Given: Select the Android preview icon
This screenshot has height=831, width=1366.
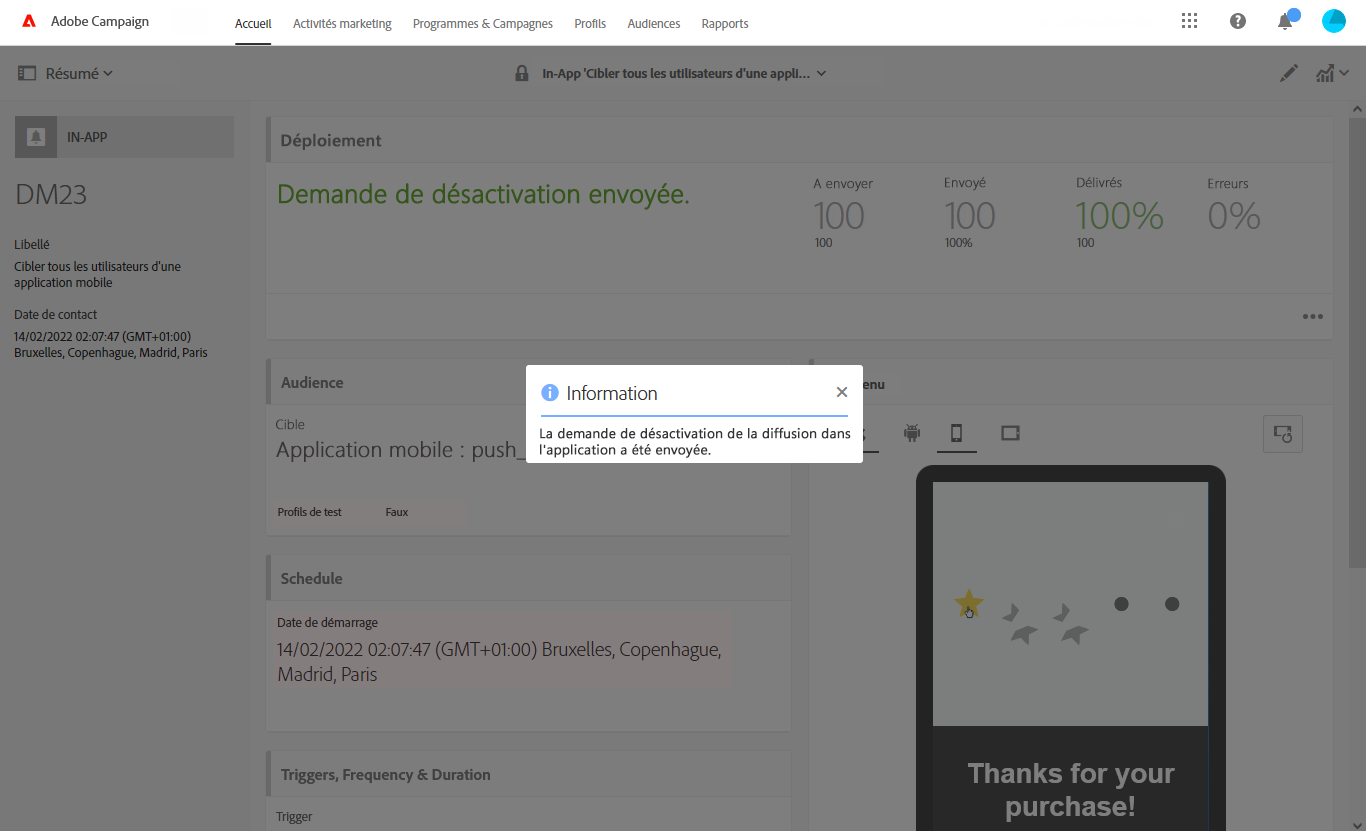Looking at the screenshot, I should [x=911, y=433].
